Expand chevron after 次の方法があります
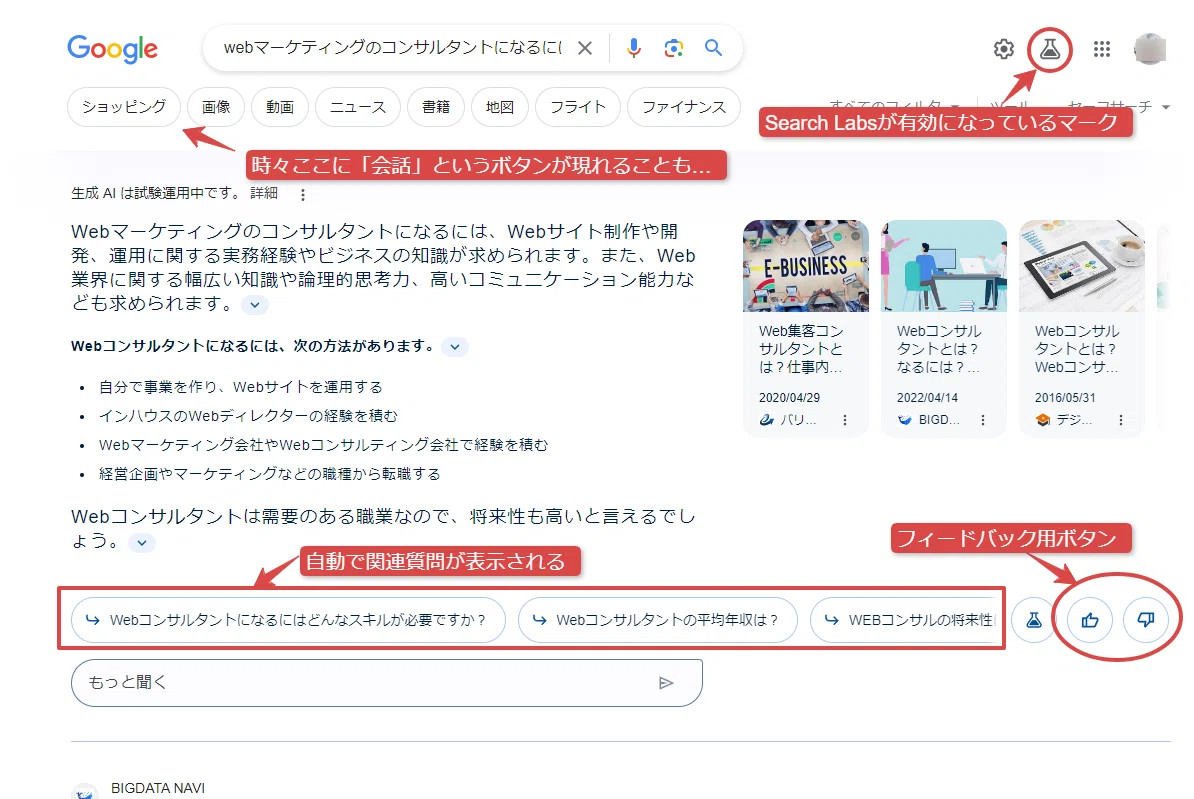Viewport: 1194px width, 799px height. (455, 347)
